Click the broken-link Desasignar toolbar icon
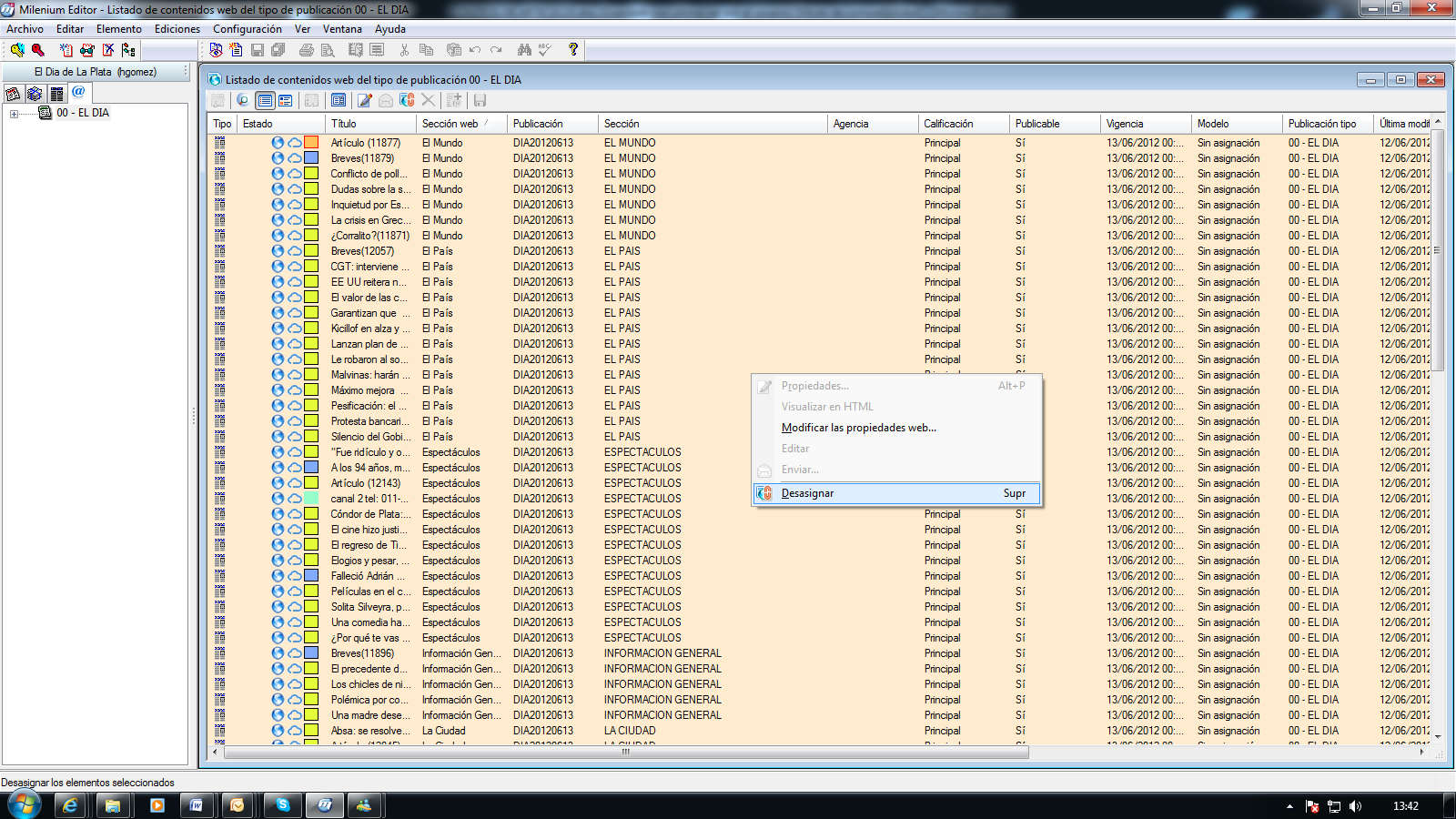 pos(408,100)
